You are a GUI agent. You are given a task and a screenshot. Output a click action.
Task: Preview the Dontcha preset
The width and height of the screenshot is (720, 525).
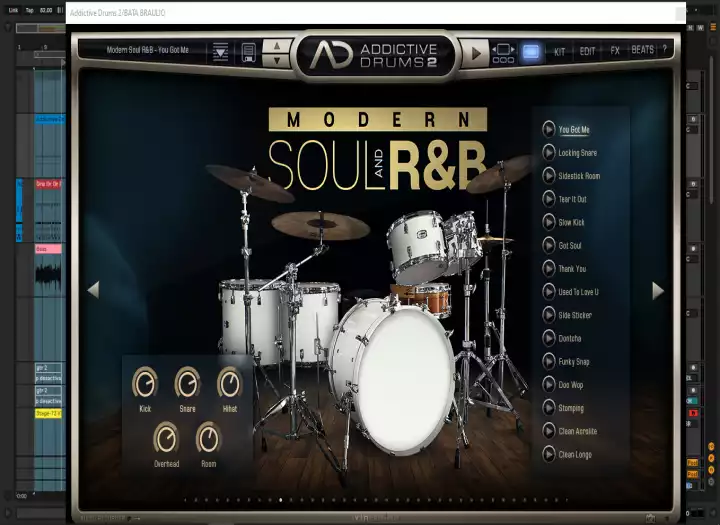[548, 339]
